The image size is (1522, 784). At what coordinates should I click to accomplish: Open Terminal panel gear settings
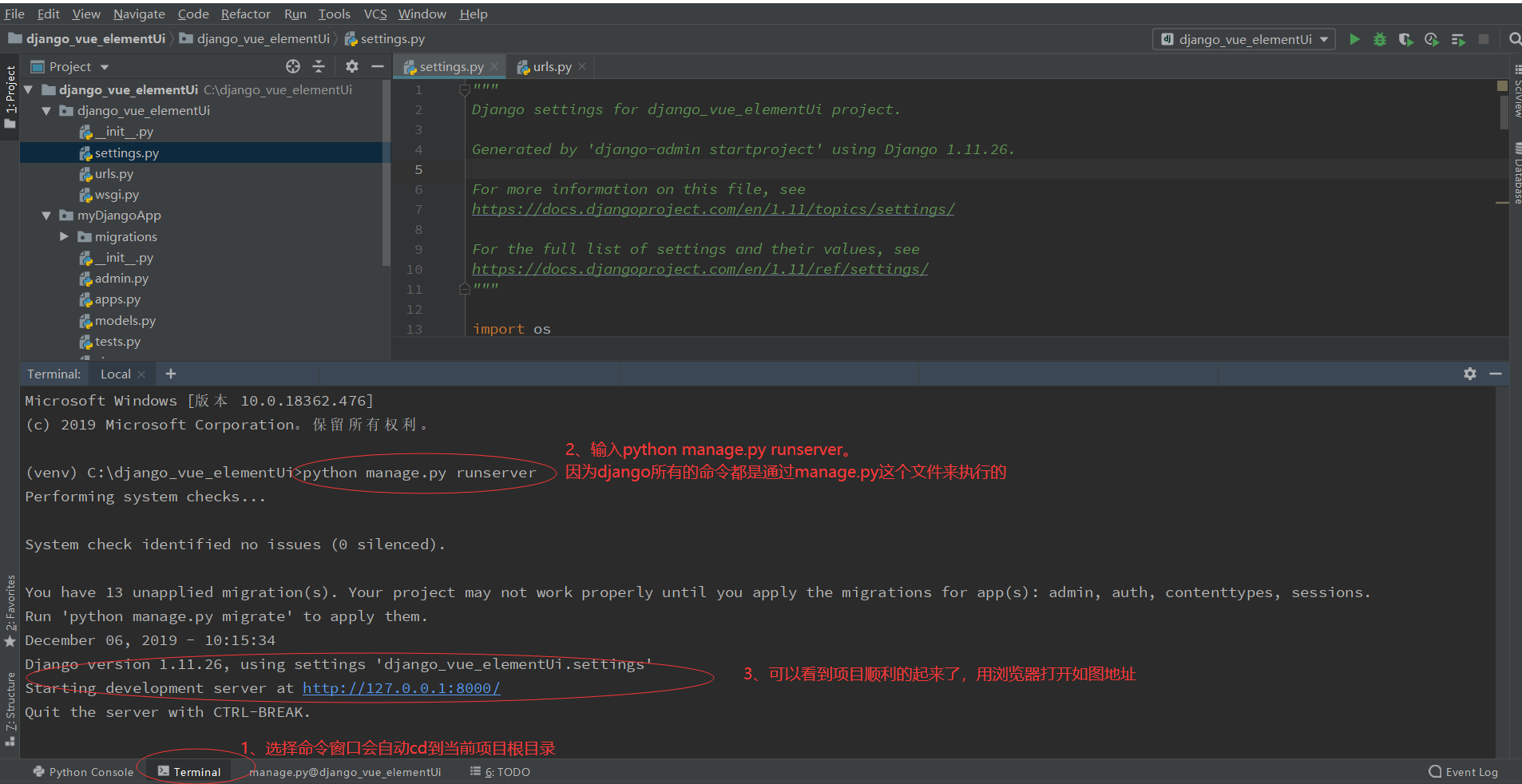point(1470,374)
